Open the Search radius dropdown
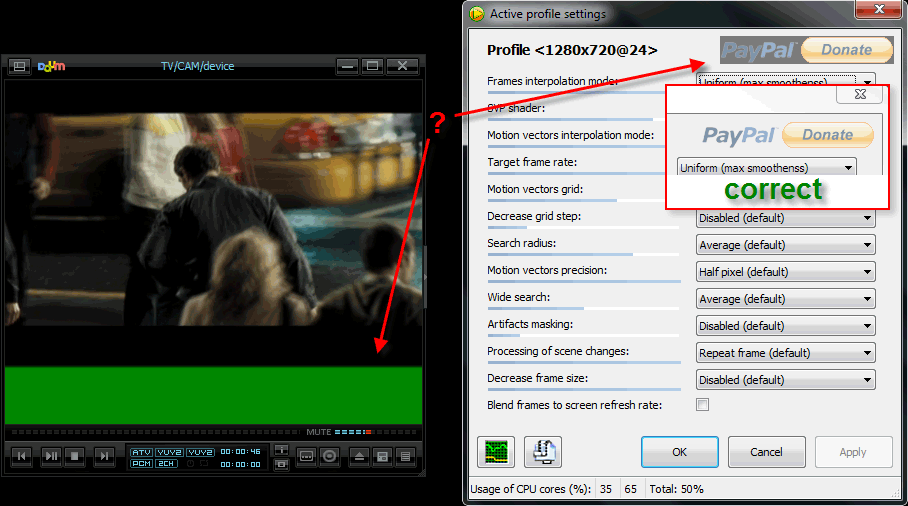The image size is (908, 506). [x=785, y=245]
